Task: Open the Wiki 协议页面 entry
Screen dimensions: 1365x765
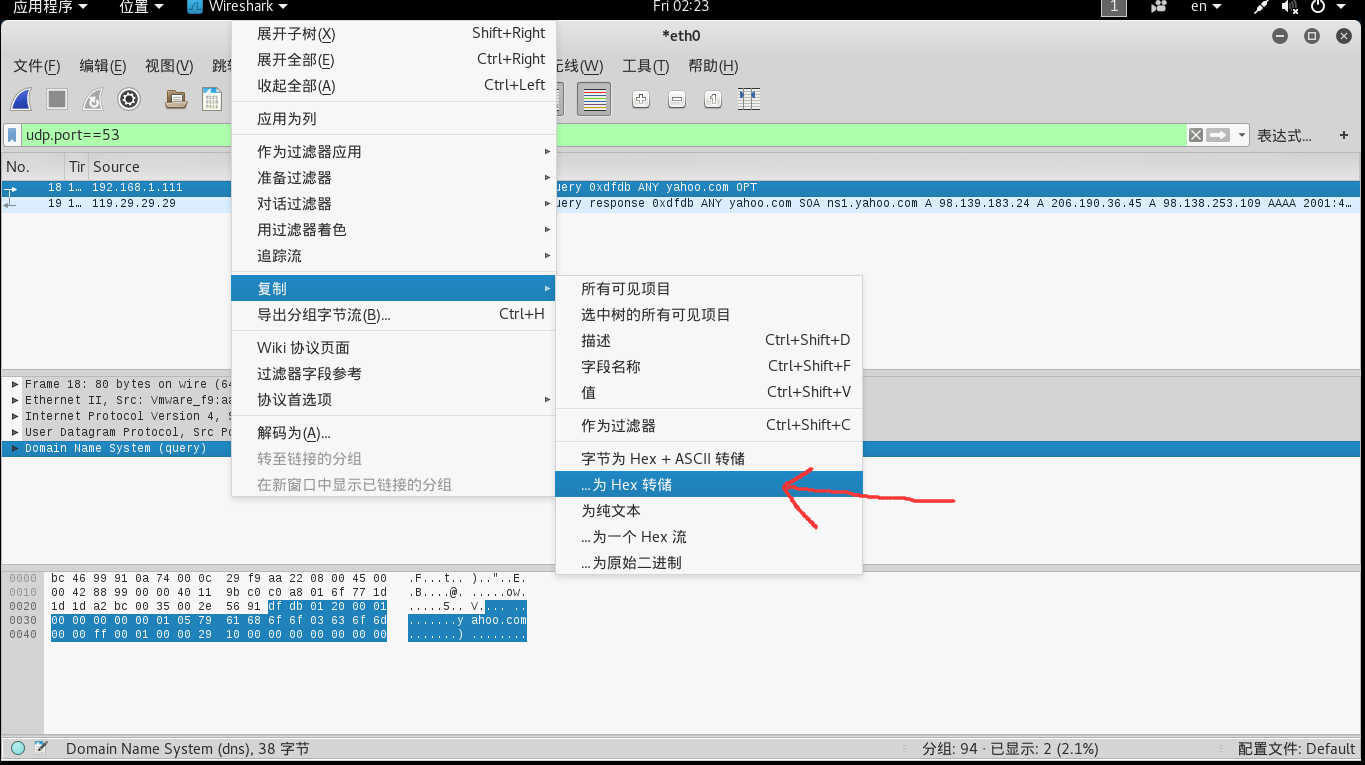Action: click(394, 348)
